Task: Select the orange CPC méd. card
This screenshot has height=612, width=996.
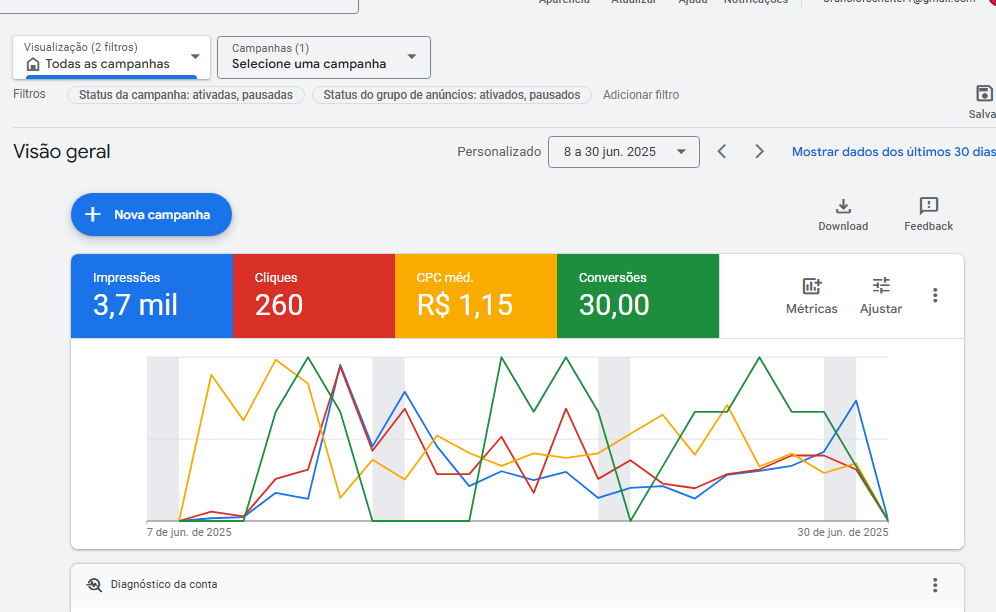Action: pos(476,296)
